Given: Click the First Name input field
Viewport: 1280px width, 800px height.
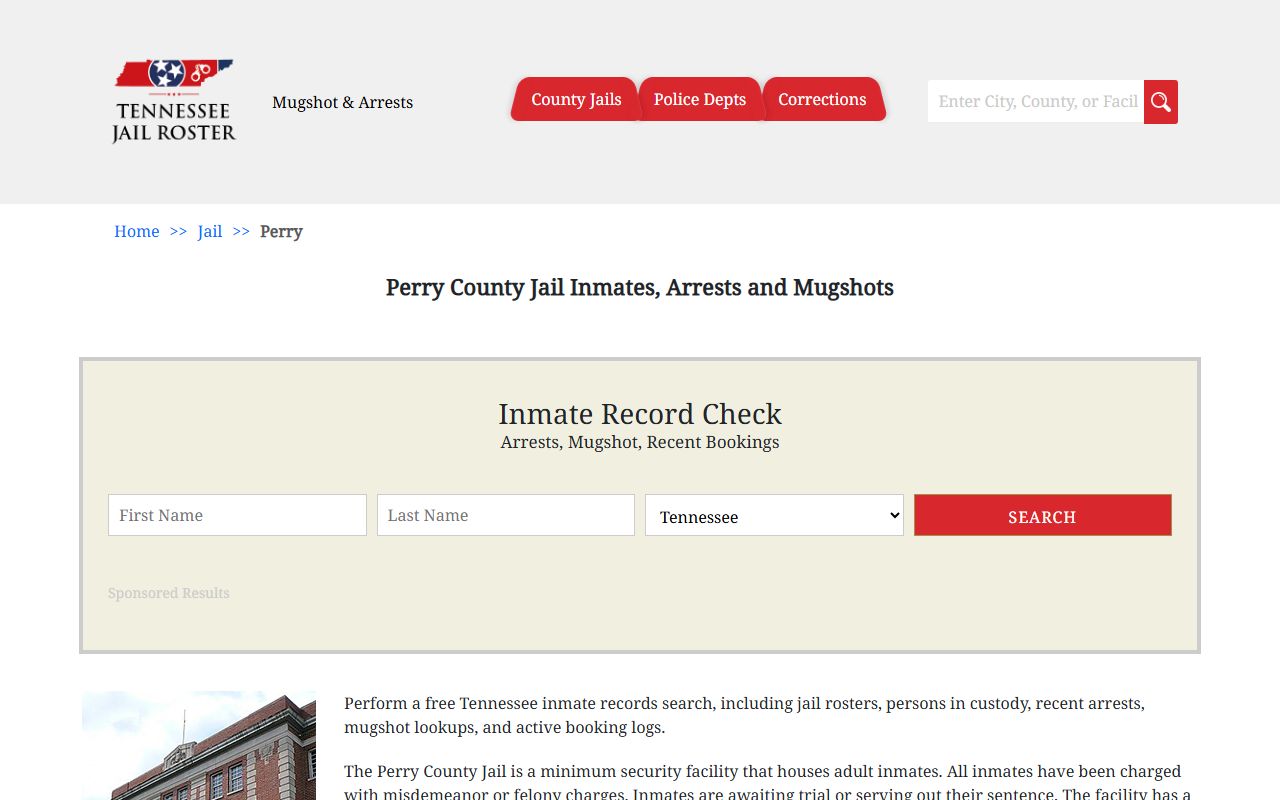Looking at the screenshot, I should point(237,515).
